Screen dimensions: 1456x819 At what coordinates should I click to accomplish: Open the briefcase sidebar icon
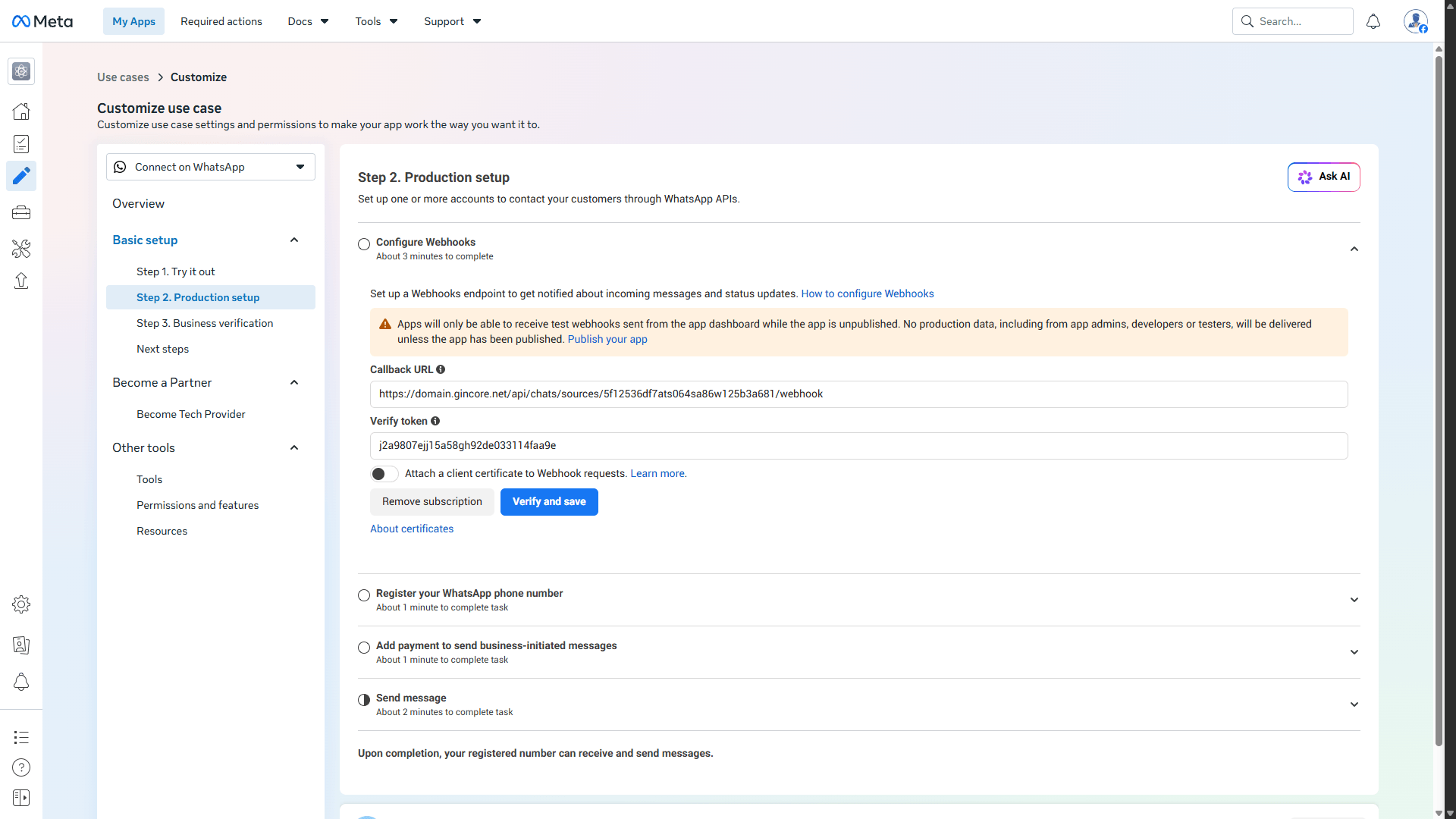point(21,213)
